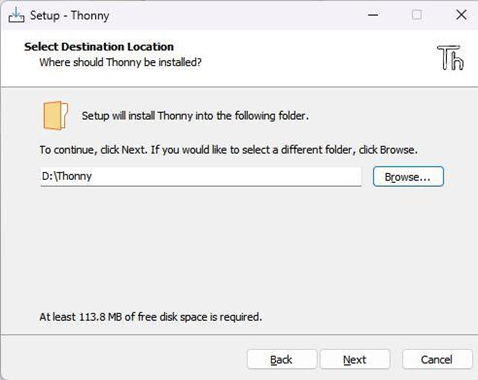Click the "To continue, click Next" instruction
The image size is (478, 380).
click(228, 150)
